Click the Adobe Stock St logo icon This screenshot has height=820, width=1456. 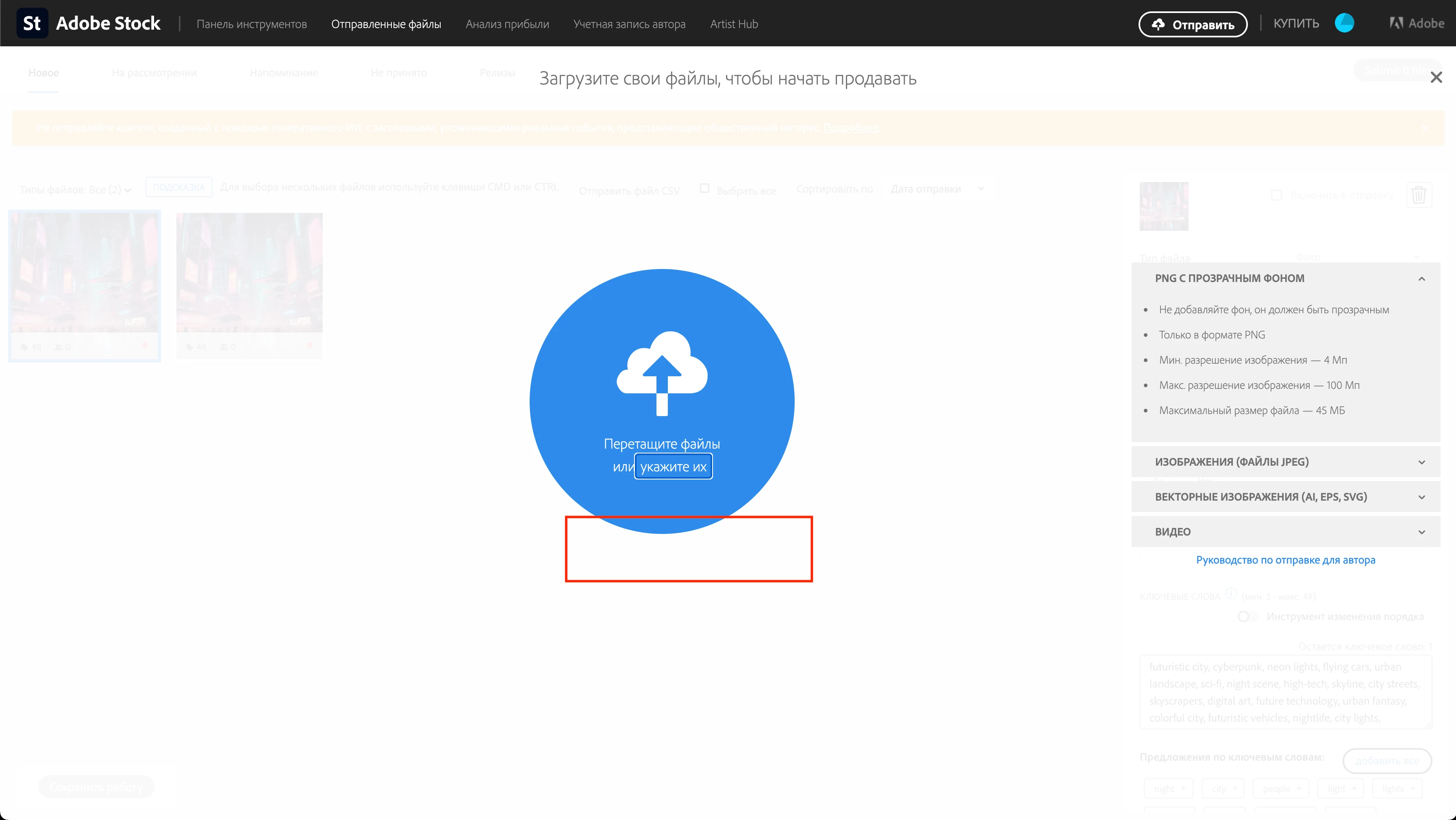(x=32, y=23)
